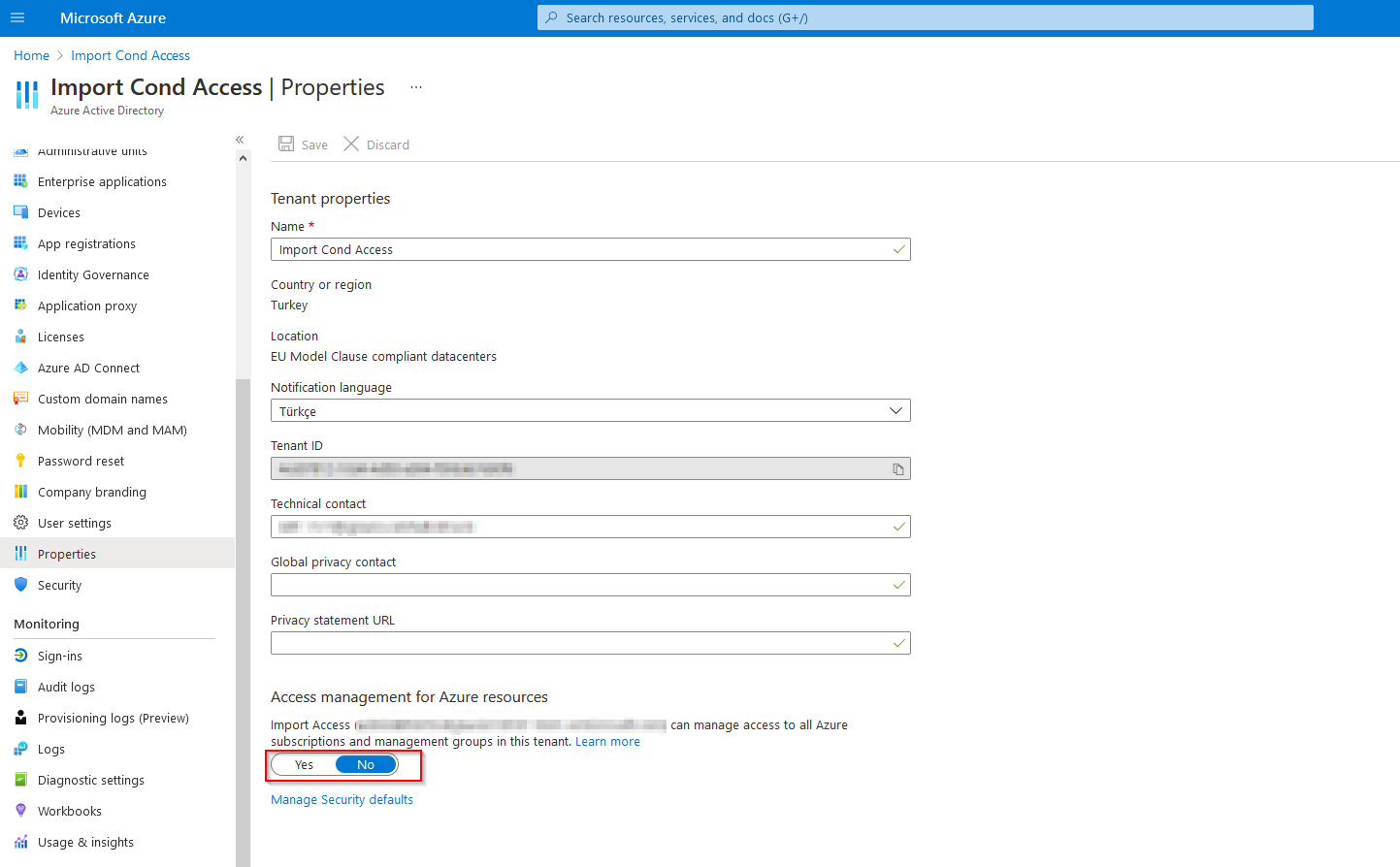Click the Usage & insights chart icon

(x=20, y=842)
